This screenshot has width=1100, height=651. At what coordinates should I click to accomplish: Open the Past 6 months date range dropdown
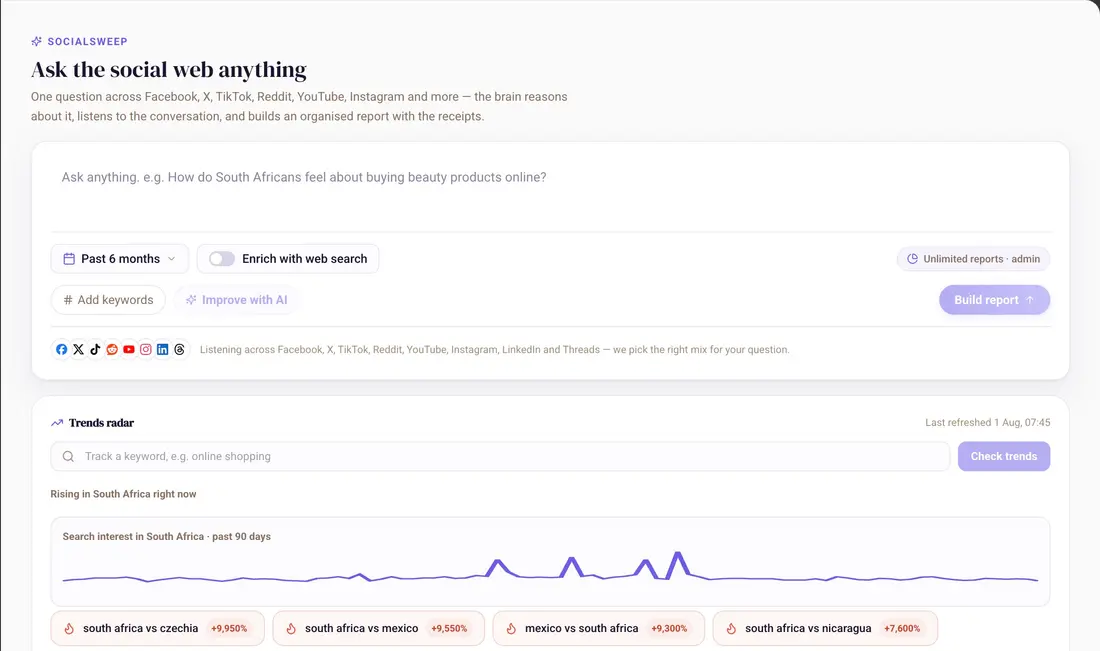coord(119,259)
